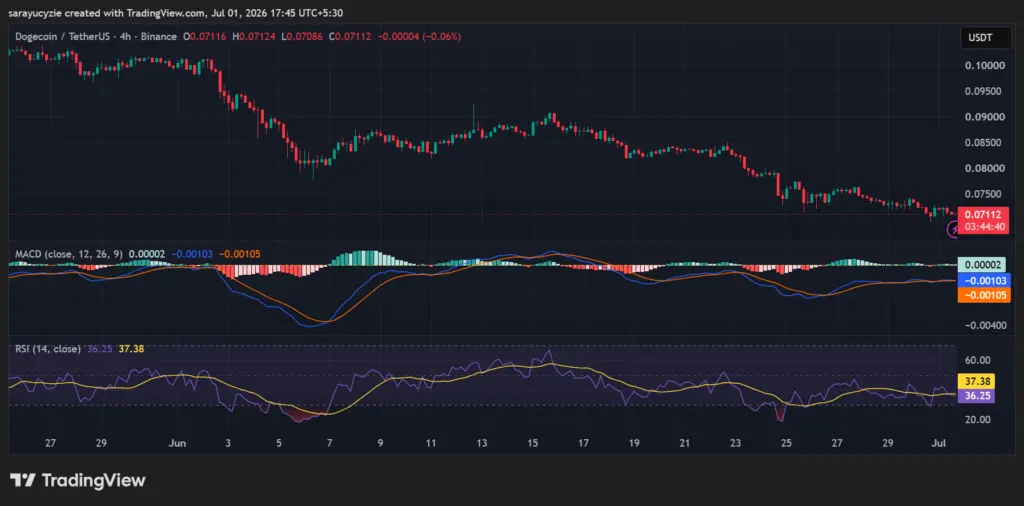Click the 20.00 RSI axis label

coord(978,420)
